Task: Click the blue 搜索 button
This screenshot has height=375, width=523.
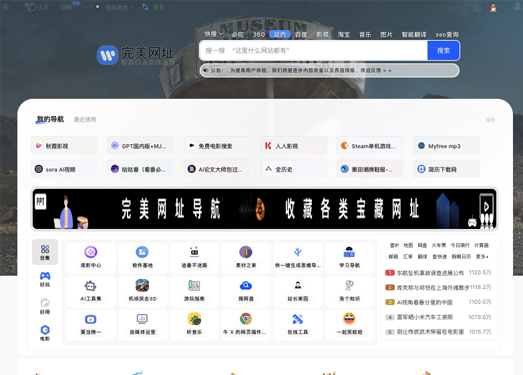Action: coord(443,51)
